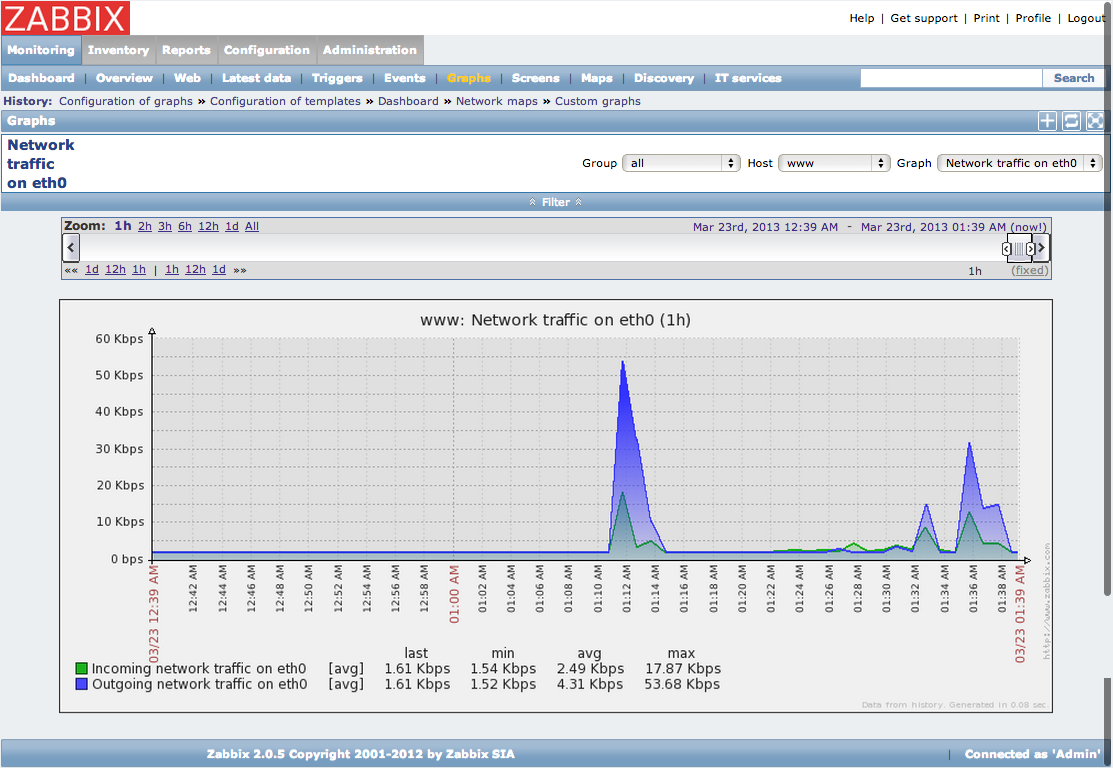Click the left resize handle on the time scrollbar
This screenshot has height=768, width=1113.
1006,248
